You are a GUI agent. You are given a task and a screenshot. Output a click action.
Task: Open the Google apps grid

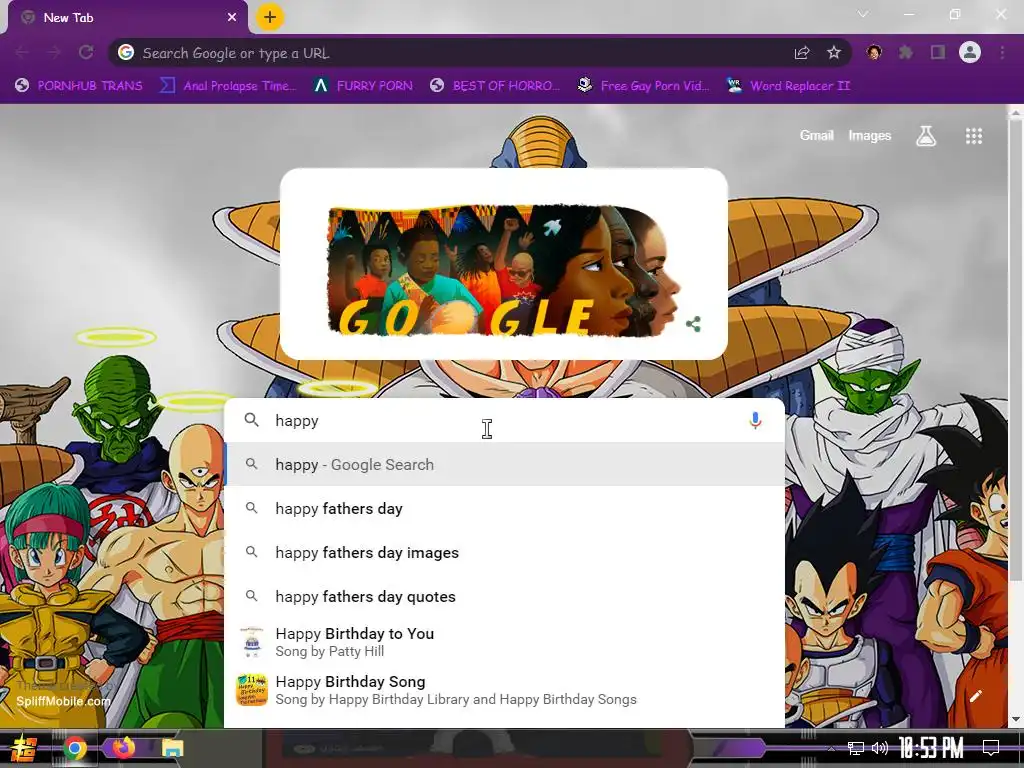(x=974, y=136)
